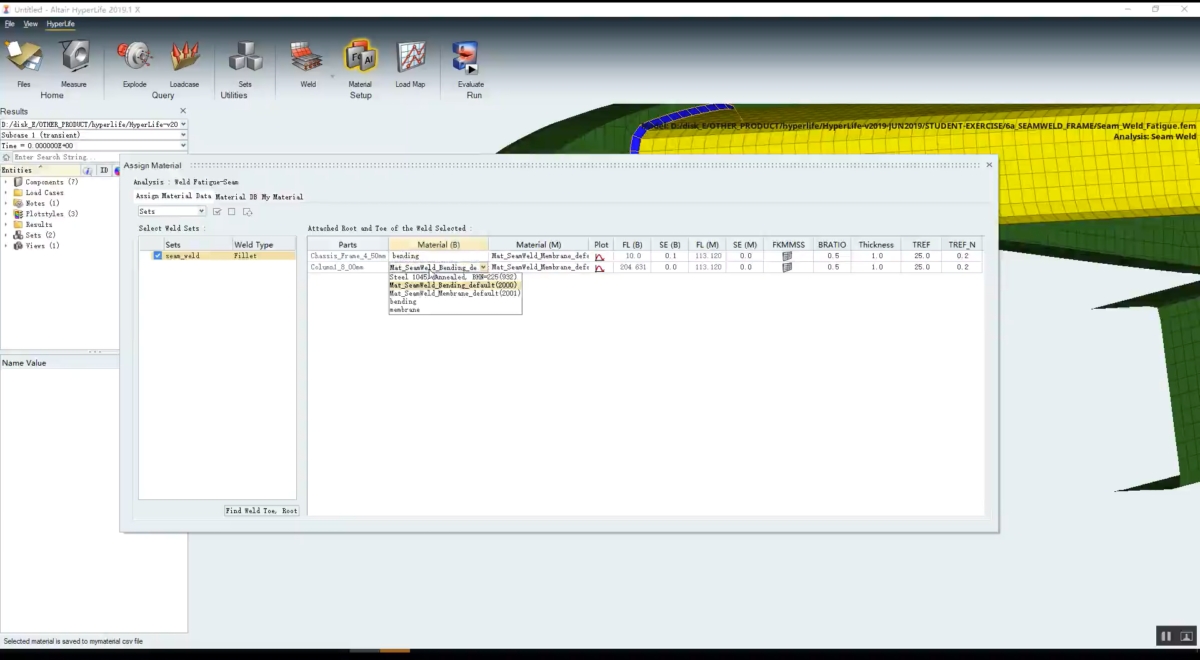Screen dimensions: 1200x660
Task: Click the Measure icon in Home group
Action: (x=75, y=57)
